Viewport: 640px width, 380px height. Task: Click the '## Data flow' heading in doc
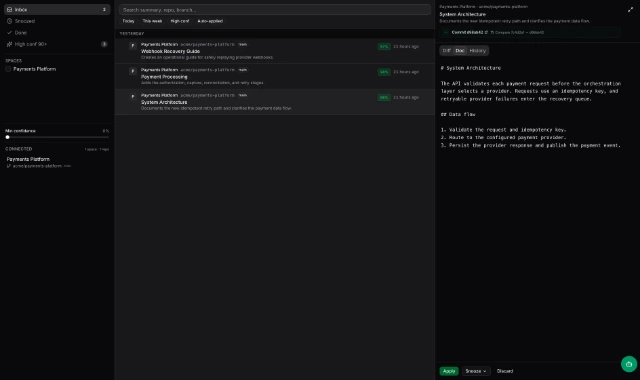(x=458, y=114)
